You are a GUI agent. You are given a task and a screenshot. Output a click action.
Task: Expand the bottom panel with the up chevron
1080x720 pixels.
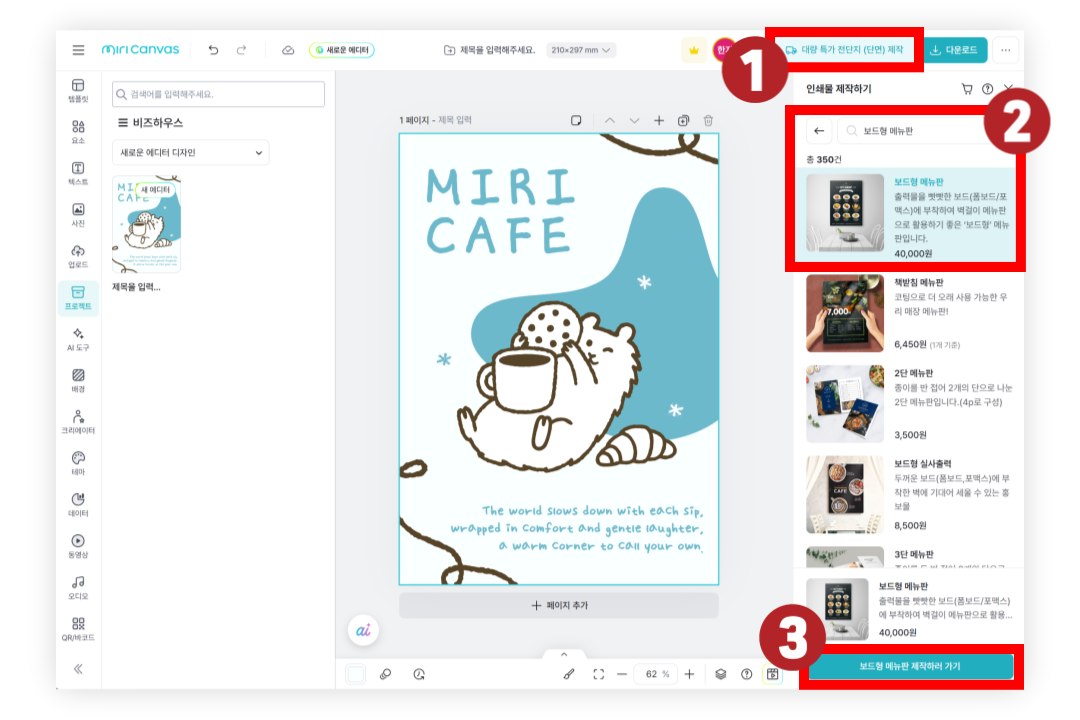tap(549, 655)
